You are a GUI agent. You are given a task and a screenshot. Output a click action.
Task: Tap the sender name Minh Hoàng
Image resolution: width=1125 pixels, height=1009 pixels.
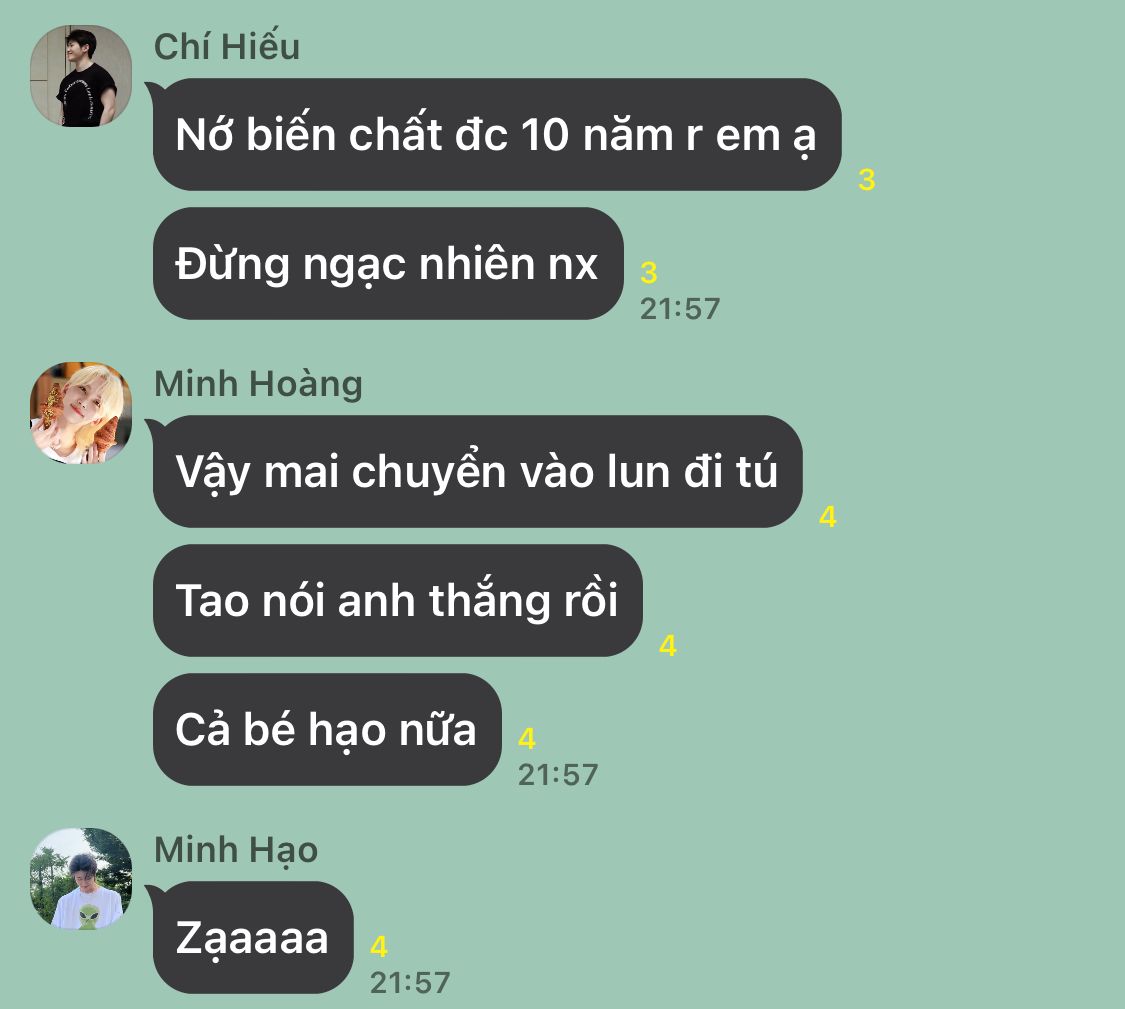tap(258, 384)
